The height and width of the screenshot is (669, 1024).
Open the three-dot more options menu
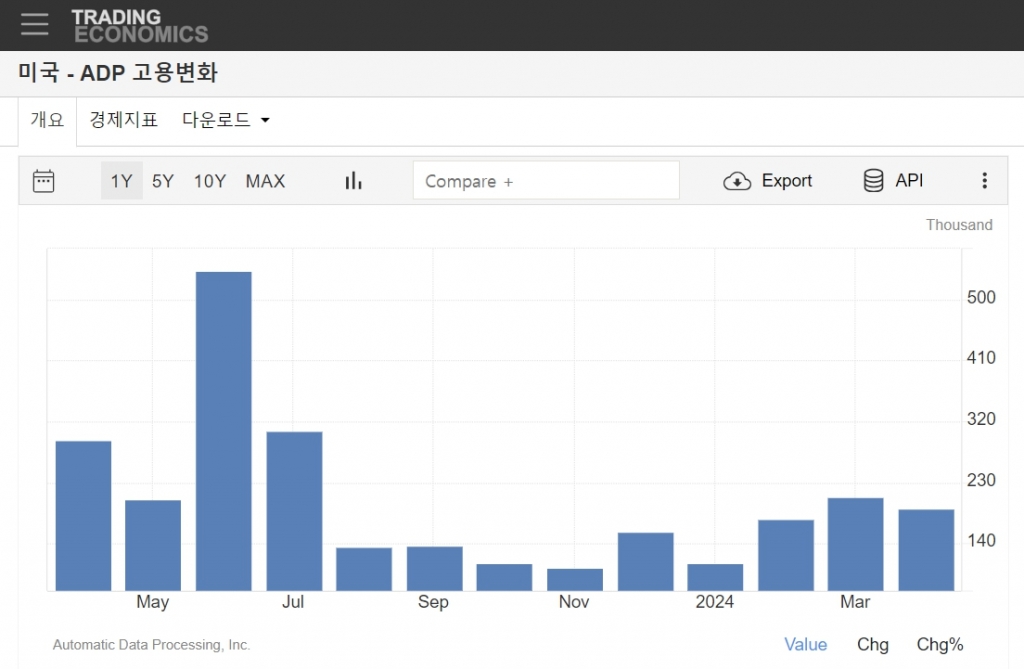[x=984, y=181]
